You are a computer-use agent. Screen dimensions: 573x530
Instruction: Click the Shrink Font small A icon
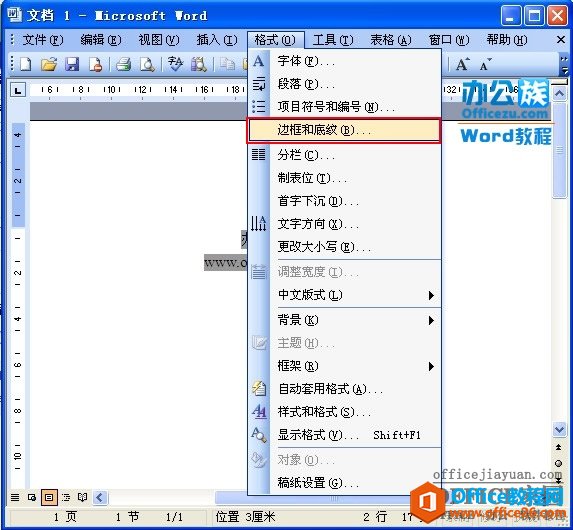[485, 64]
